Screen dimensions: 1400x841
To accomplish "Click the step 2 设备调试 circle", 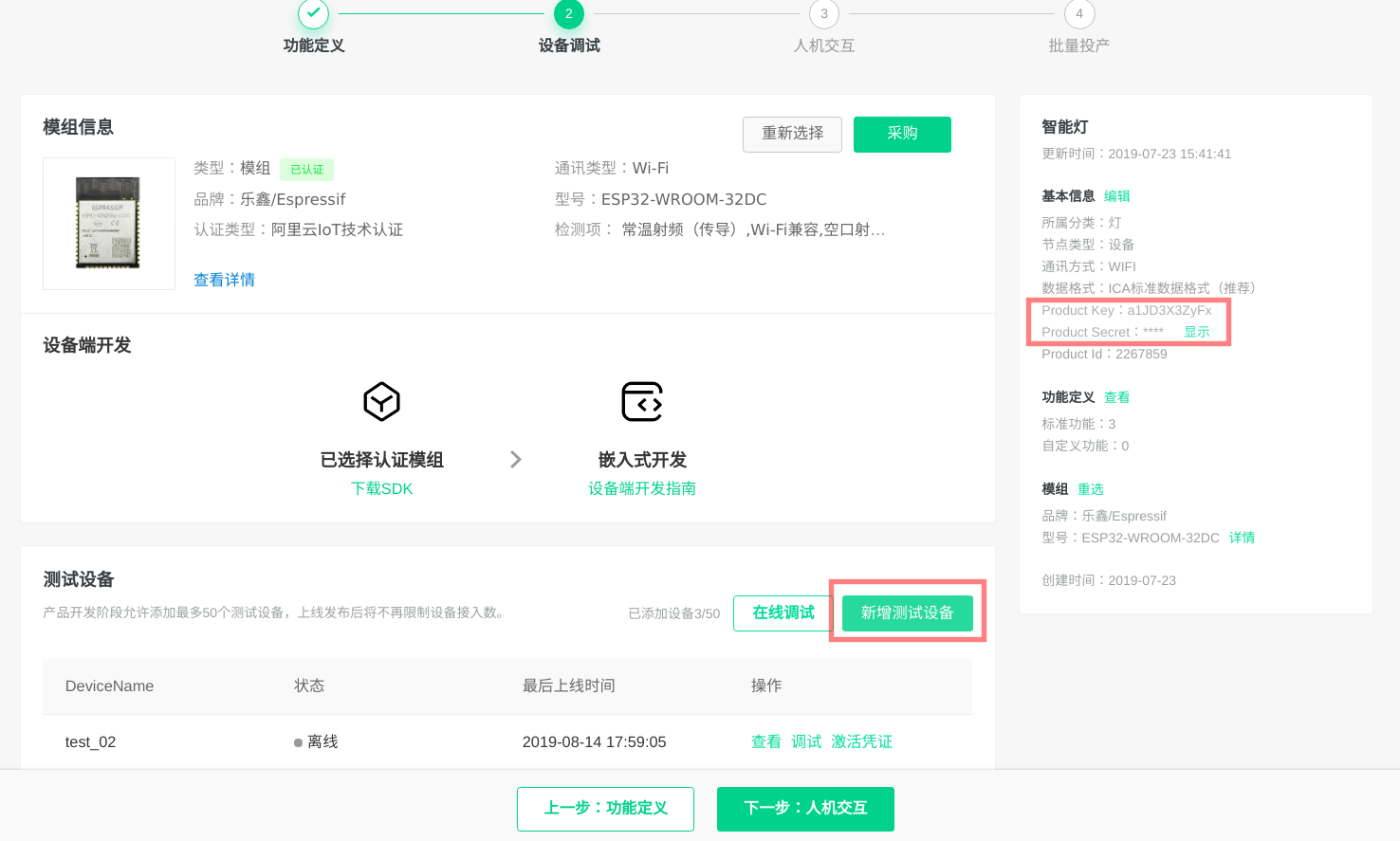I will point(568,14).
